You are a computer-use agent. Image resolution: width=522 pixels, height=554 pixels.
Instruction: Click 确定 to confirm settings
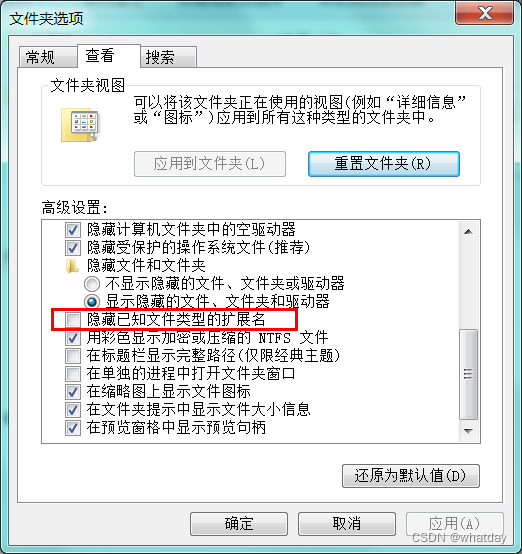pos(239,524)
